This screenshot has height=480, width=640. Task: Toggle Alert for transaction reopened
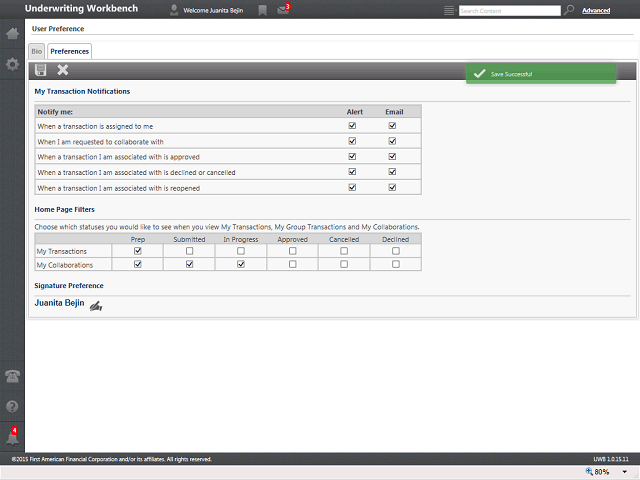coord(352,187)
